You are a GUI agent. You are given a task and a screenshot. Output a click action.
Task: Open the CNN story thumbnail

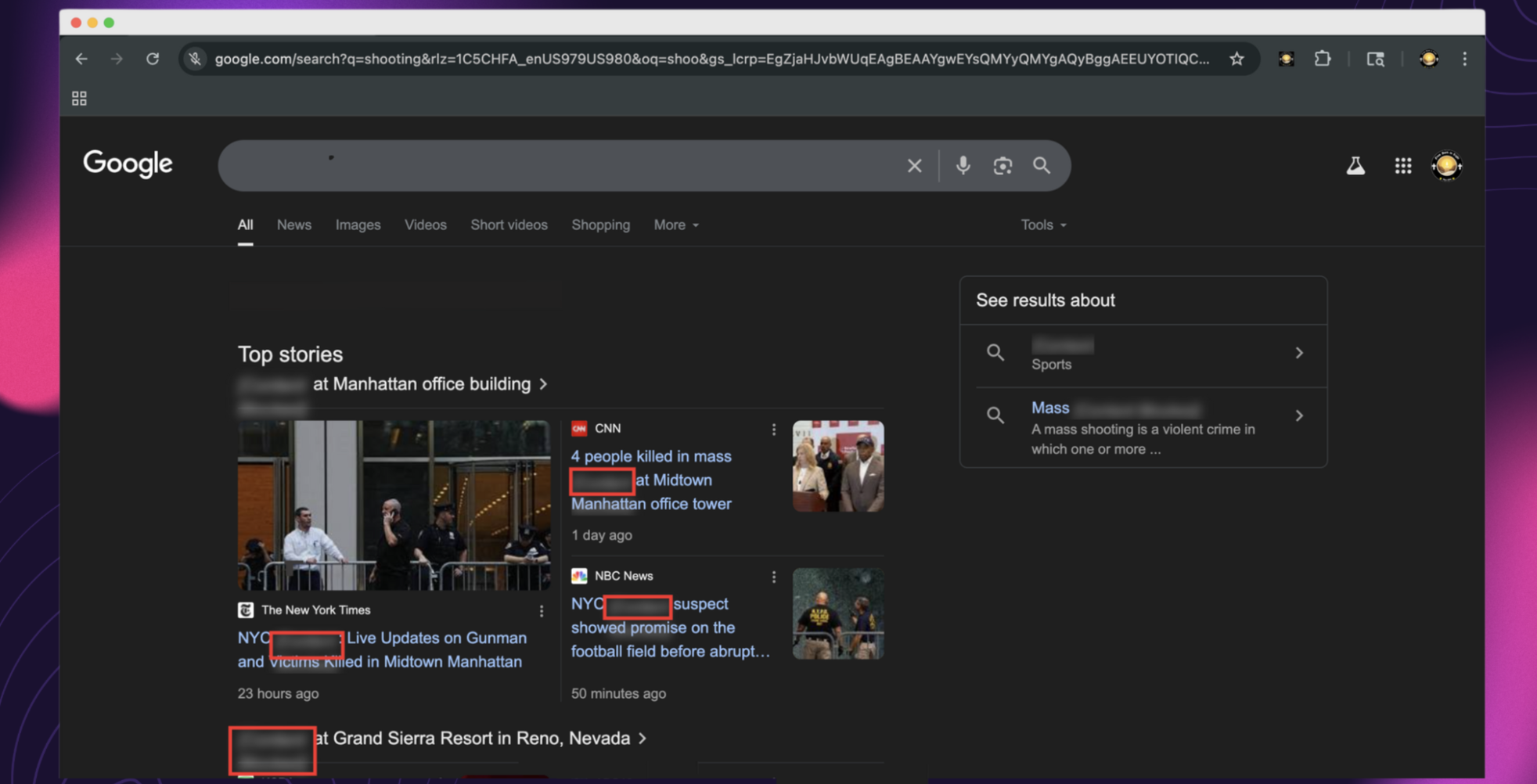pyautogui.click(x=838, y=466)
